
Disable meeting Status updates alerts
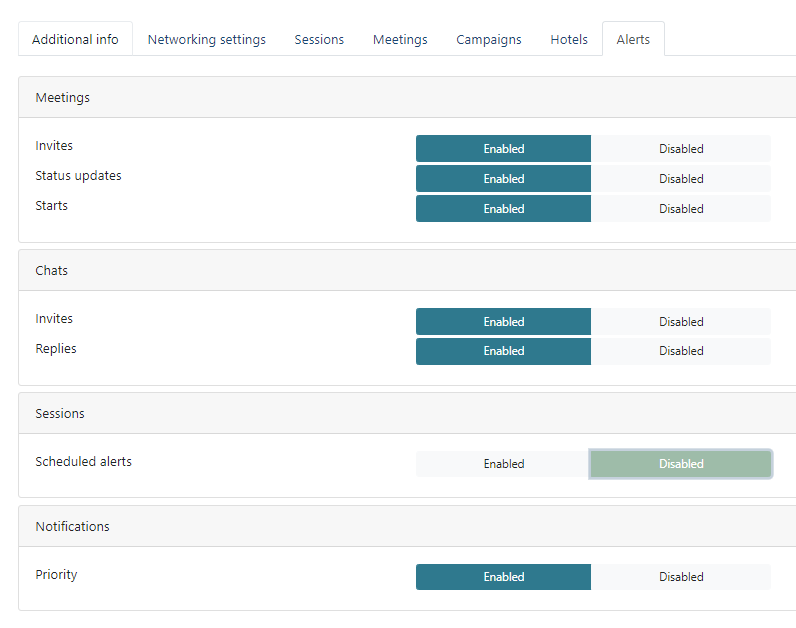tap(681, 179)
